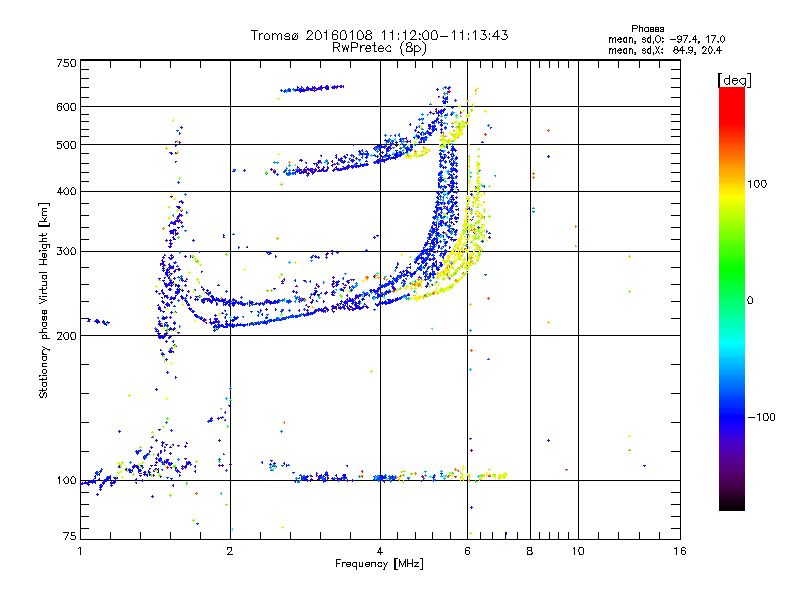Image resolution: width=800 pixels, height=600 pixels.
Task: Click the y-axis tick label '750'
Action: (x=66, y=63)
